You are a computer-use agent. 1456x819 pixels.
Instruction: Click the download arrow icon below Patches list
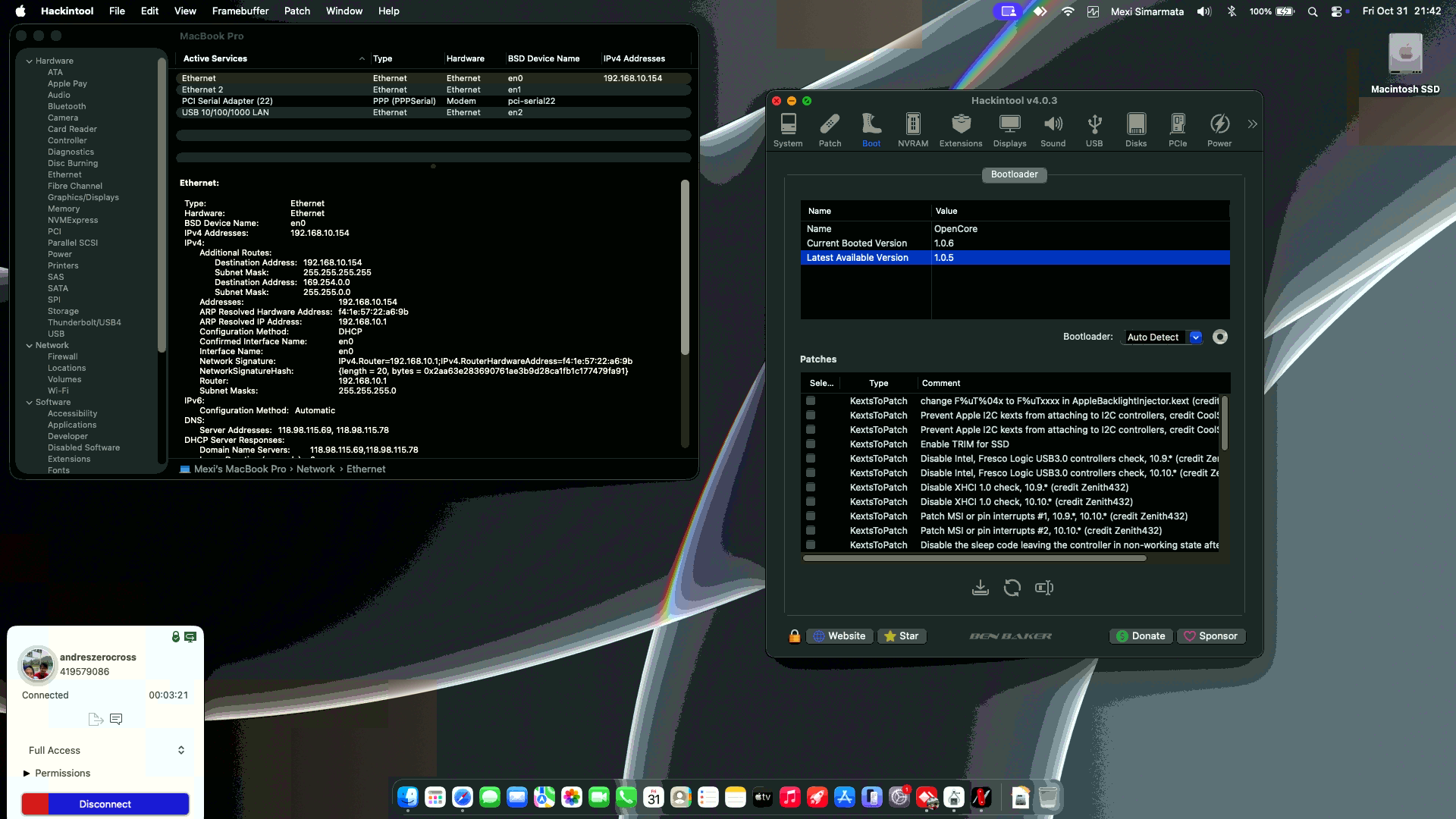[x=981, y=588]
